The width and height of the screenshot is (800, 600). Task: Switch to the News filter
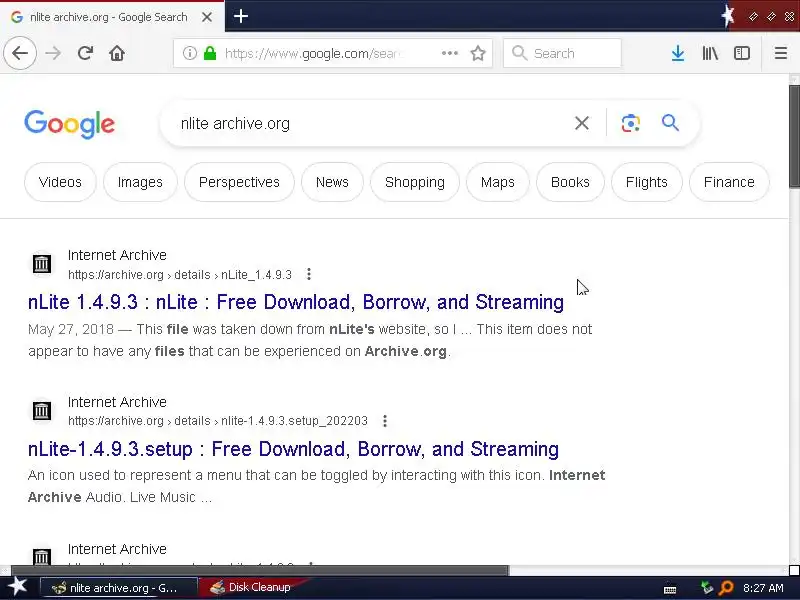pyautogui.click(x=332, y=182)
